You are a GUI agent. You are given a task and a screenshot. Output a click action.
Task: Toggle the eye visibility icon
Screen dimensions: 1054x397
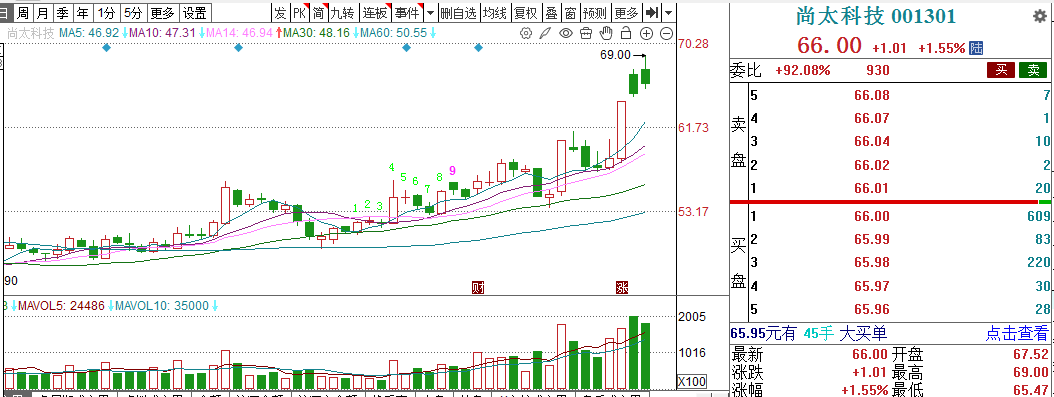566,33
